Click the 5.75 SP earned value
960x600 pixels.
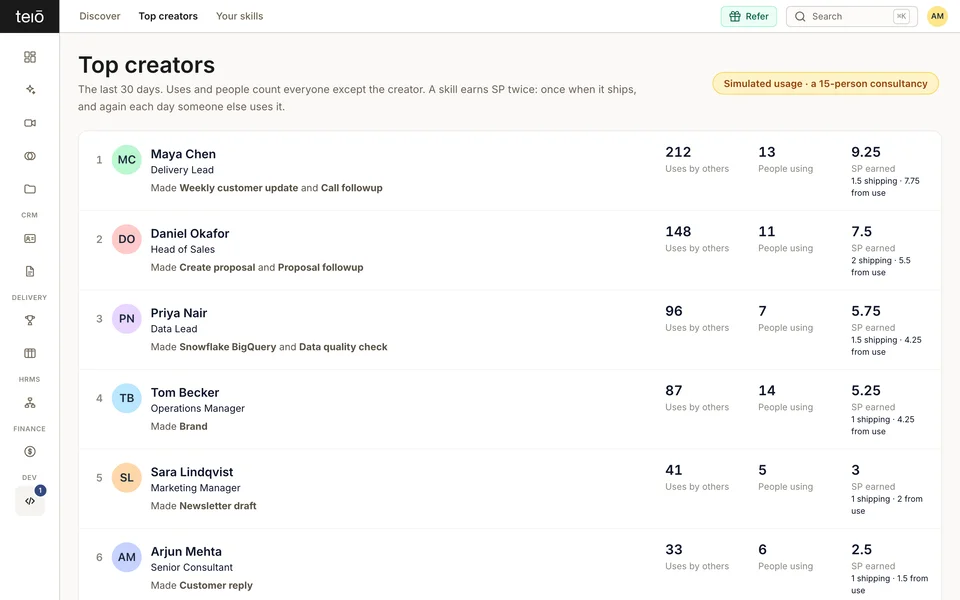(866, 311)
